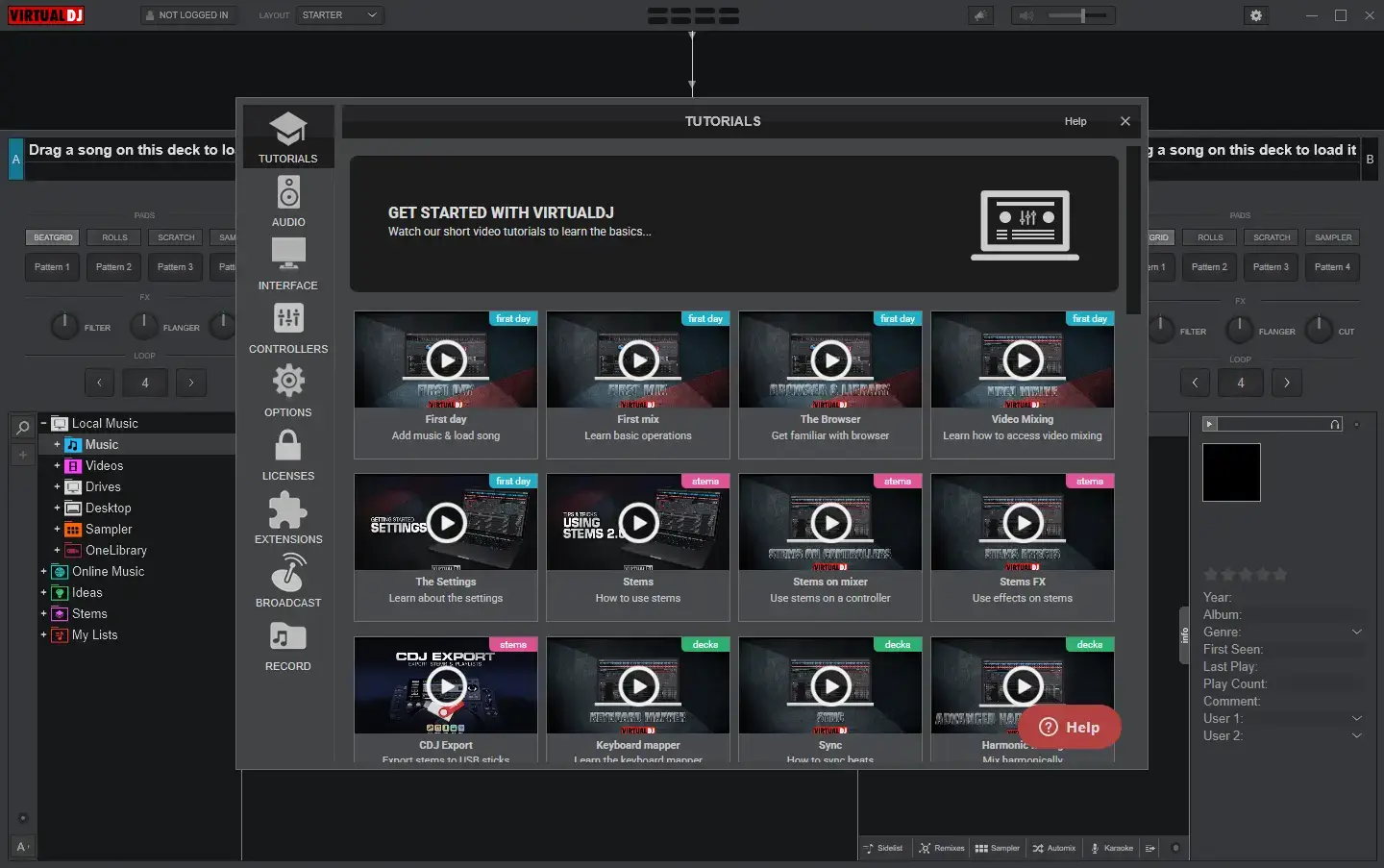Collapse the Local Music tree node

coord(43,423)
